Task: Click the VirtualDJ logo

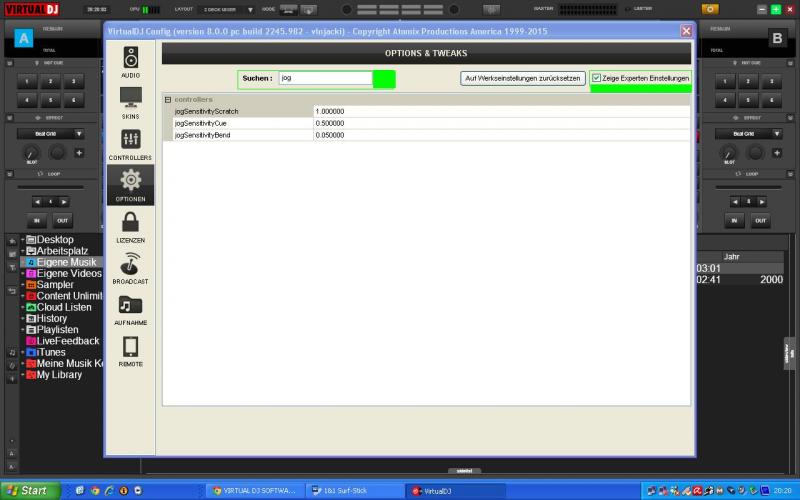Action: pos(32,9)
